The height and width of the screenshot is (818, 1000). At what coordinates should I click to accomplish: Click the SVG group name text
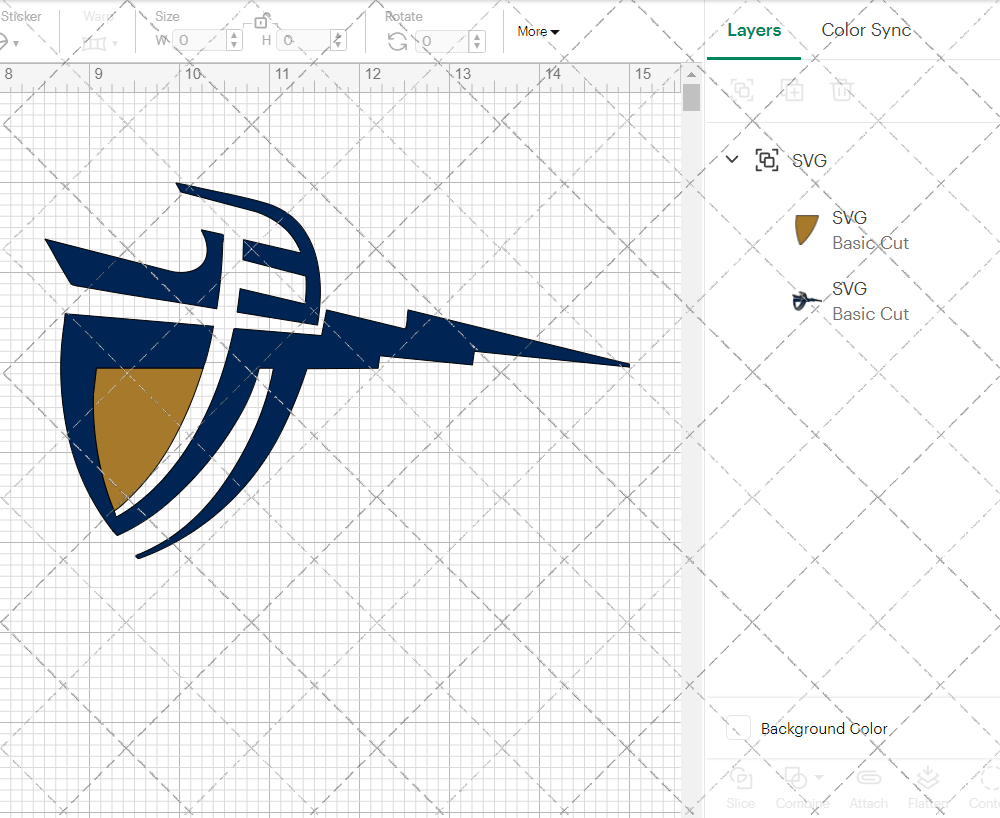(x=809, y=160)
